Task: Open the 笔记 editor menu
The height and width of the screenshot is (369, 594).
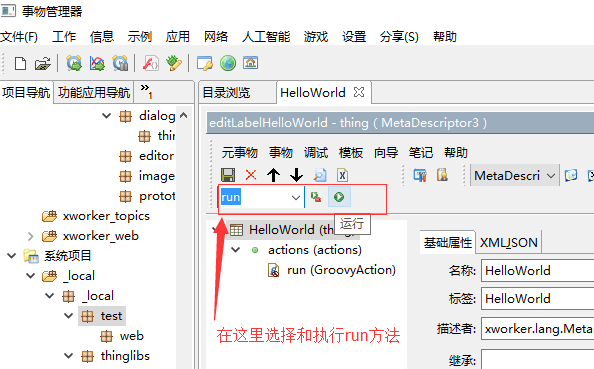Action: [420, 153]
